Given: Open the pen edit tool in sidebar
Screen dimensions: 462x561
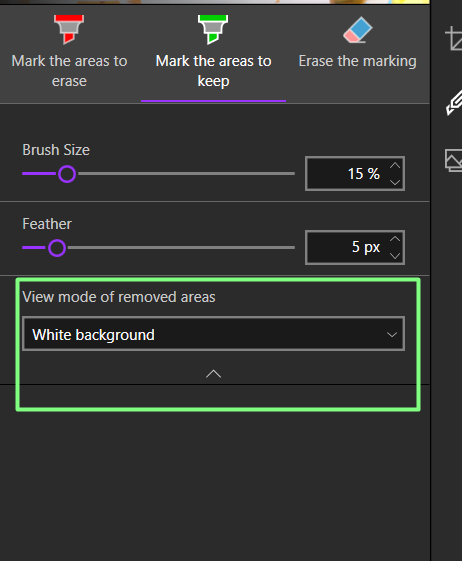Looking at the screenshot, I should click(x=454, y=103).
